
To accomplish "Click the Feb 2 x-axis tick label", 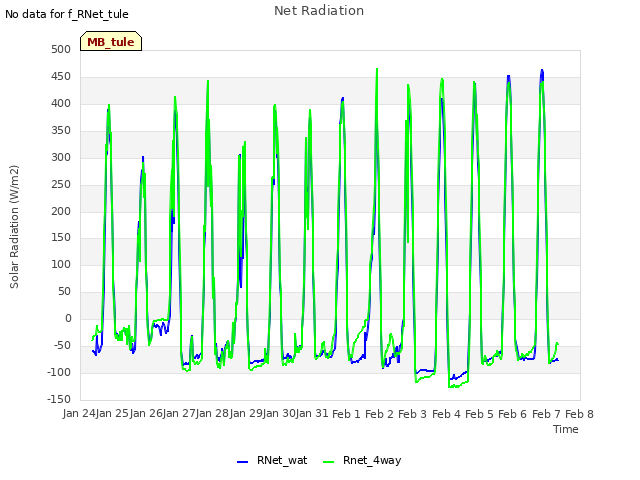I will tap(379, 414).
